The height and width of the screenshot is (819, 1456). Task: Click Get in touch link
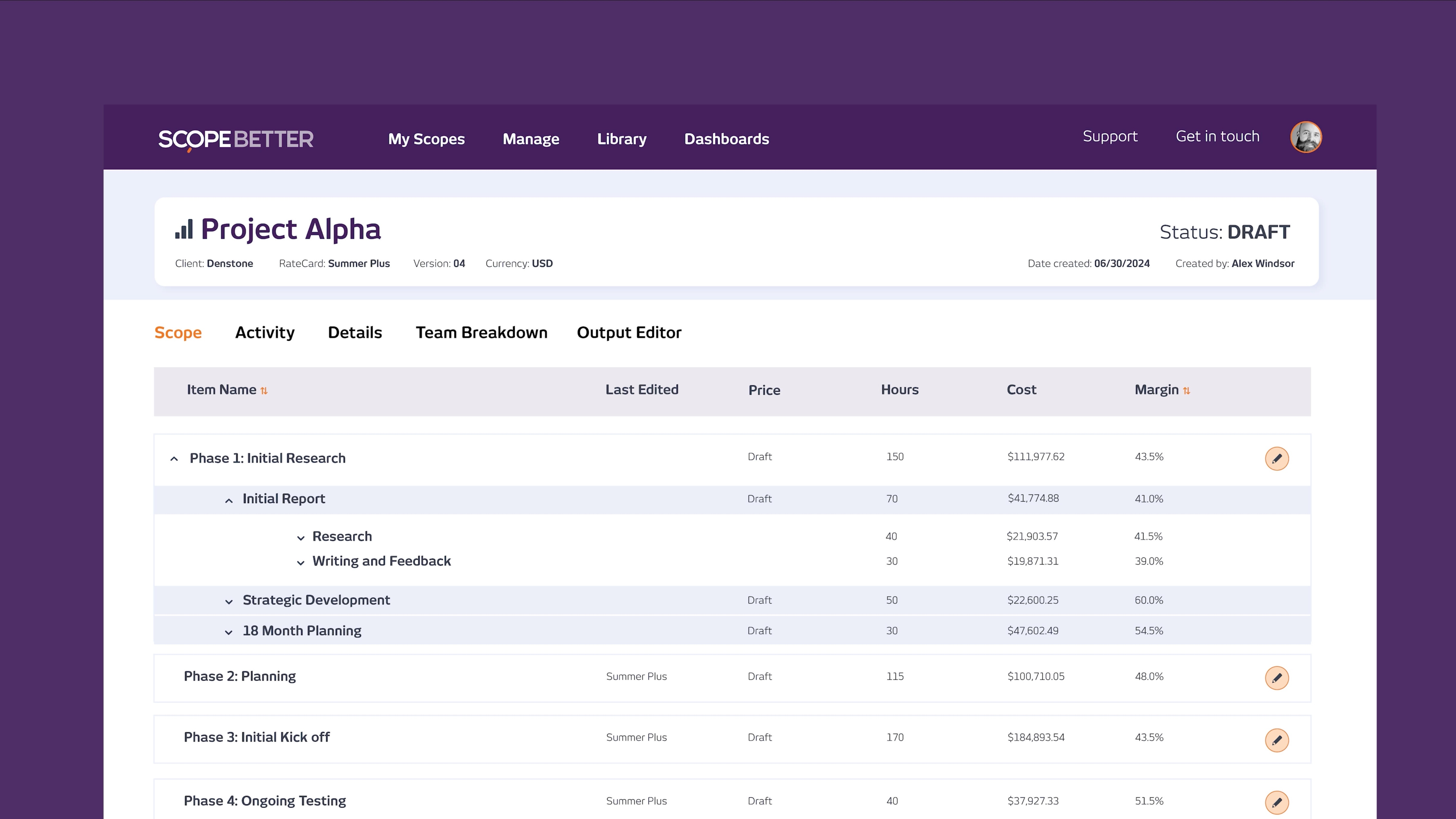[1217, 136]
